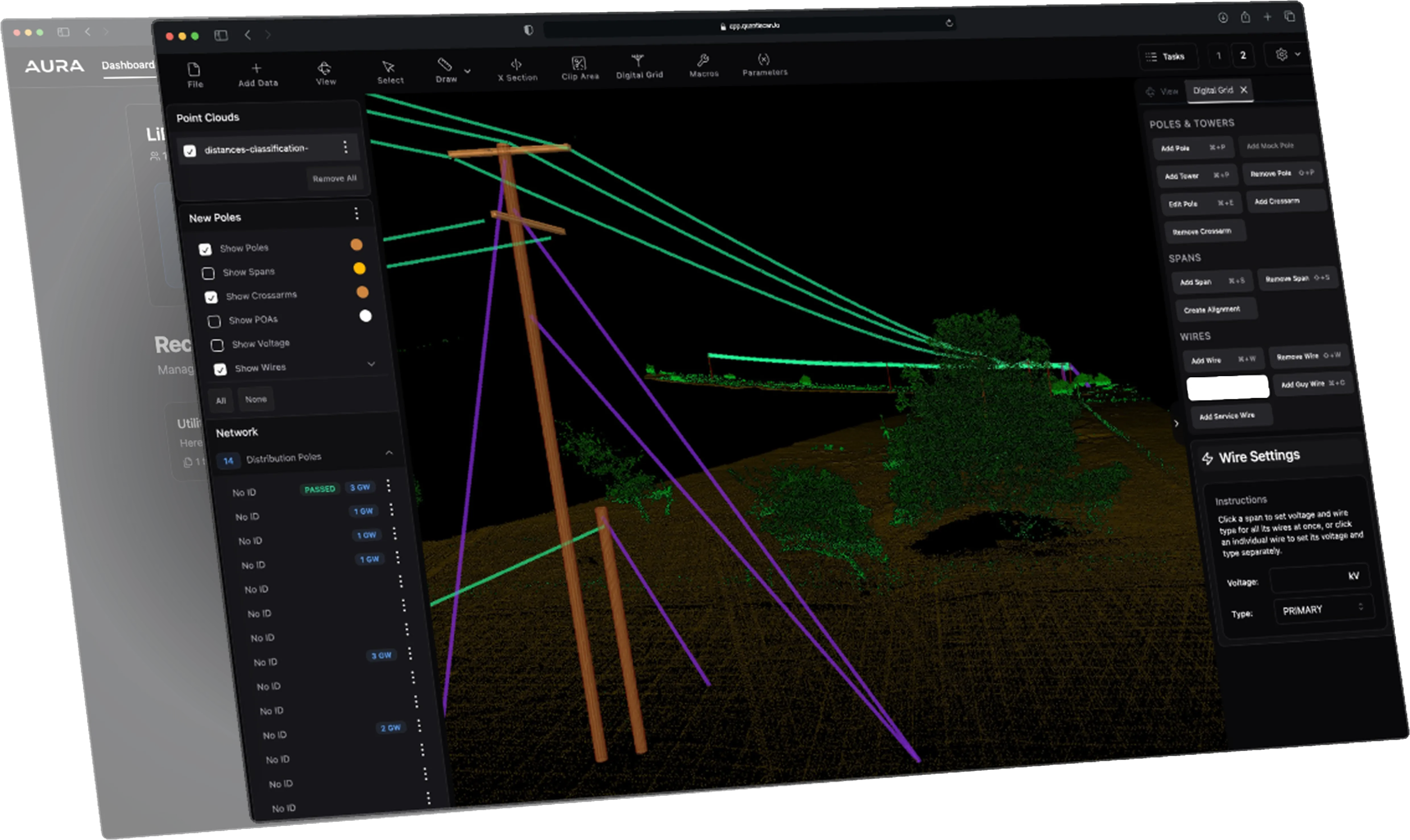
Task: Enable Show Voltage checkbox
Action: (217, 345)
